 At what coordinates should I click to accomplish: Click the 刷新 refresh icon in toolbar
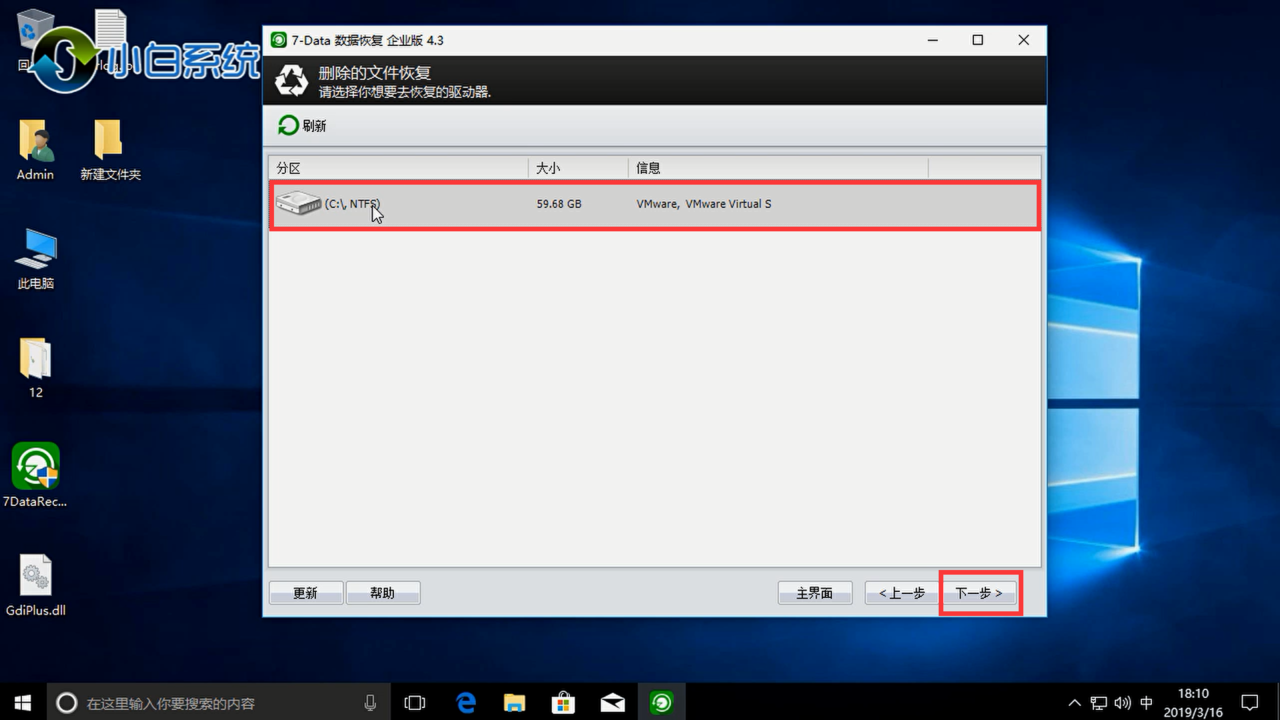pyautogui.click(x=288, y=125)
